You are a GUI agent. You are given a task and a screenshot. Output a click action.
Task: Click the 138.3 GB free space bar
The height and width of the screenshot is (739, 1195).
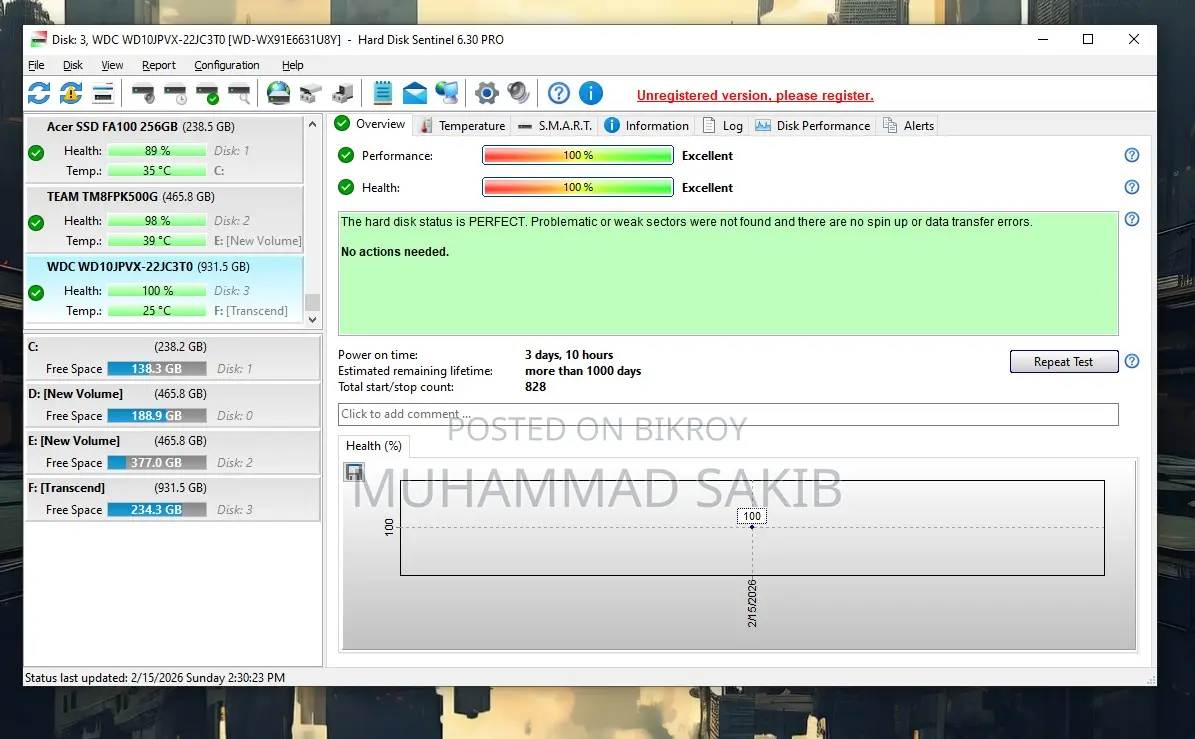pos(157,369)
